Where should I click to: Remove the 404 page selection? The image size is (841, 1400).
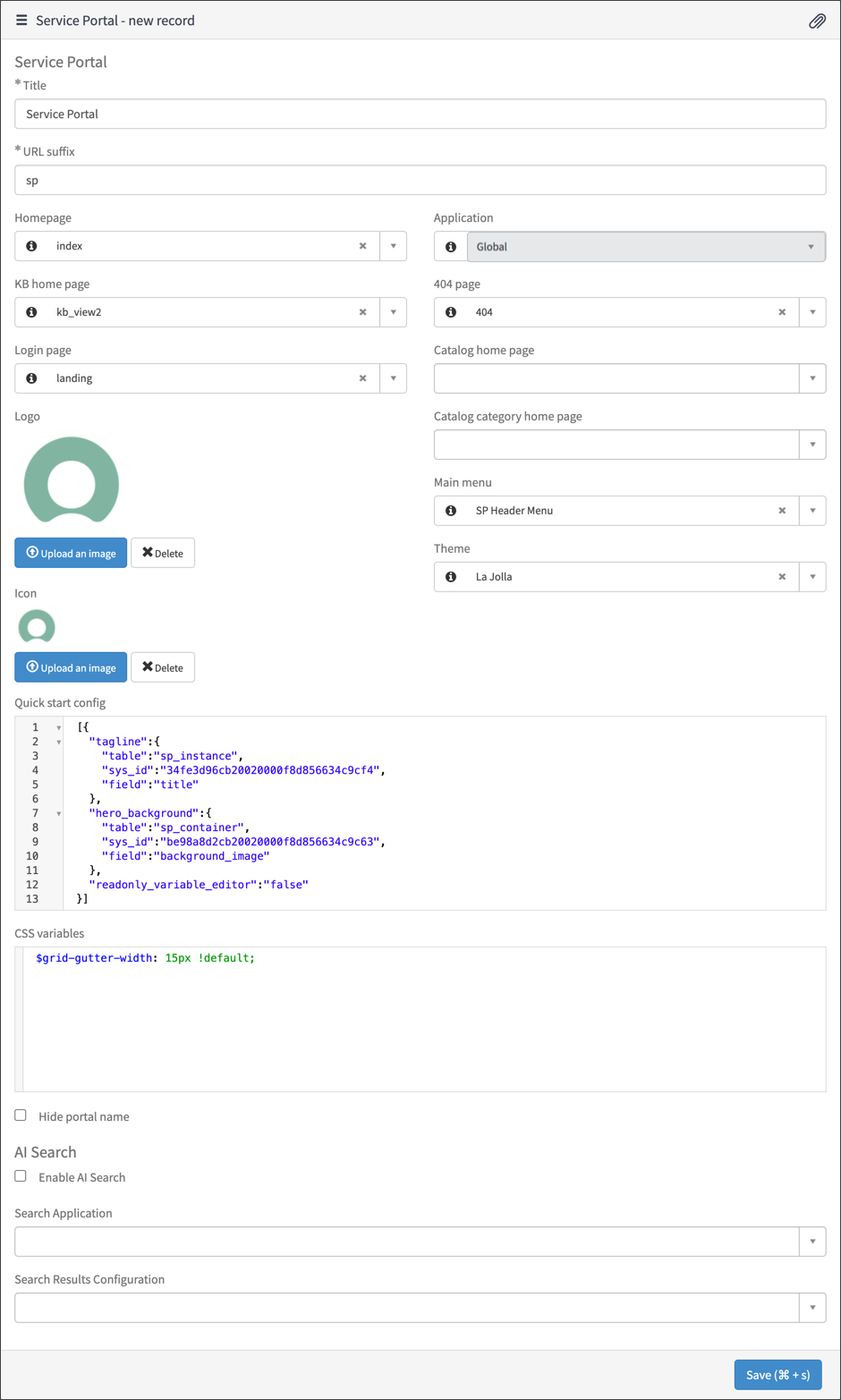(782, 311)
